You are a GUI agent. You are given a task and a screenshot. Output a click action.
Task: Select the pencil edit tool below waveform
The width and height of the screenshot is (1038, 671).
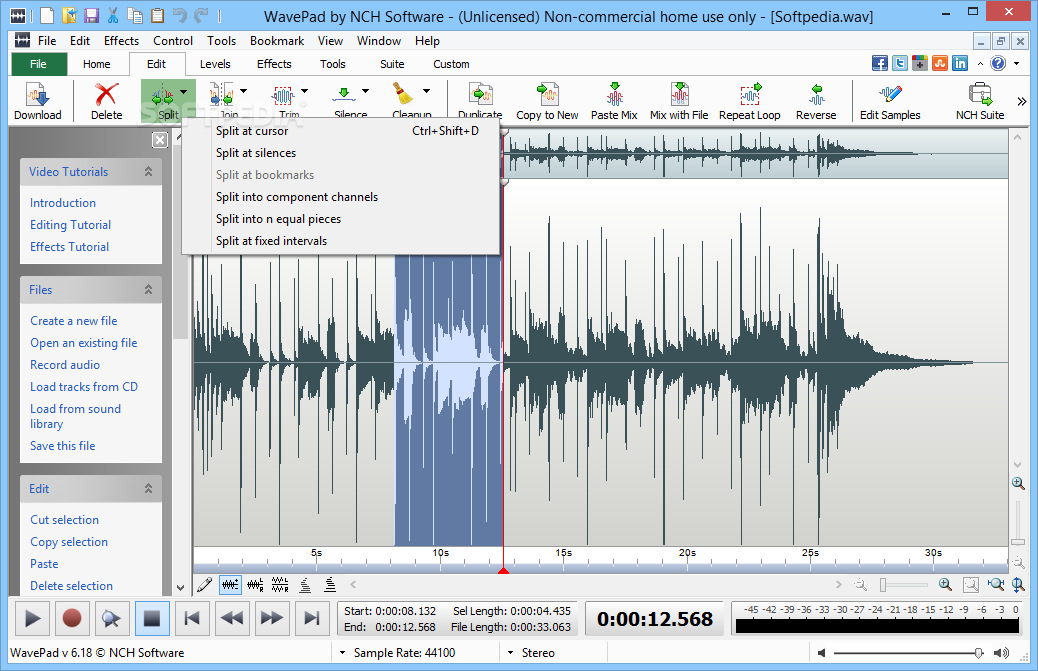coord(205,584)
